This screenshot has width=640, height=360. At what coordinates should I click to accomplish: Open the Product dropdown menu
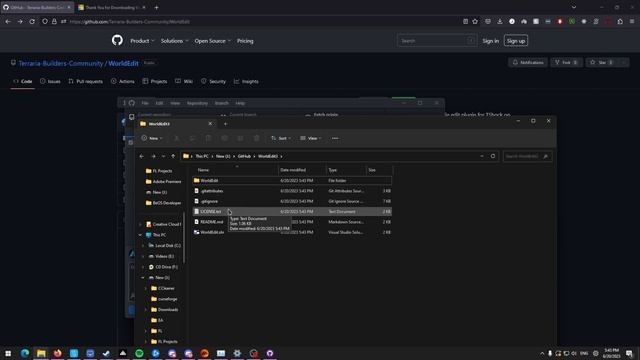point(142,41)
